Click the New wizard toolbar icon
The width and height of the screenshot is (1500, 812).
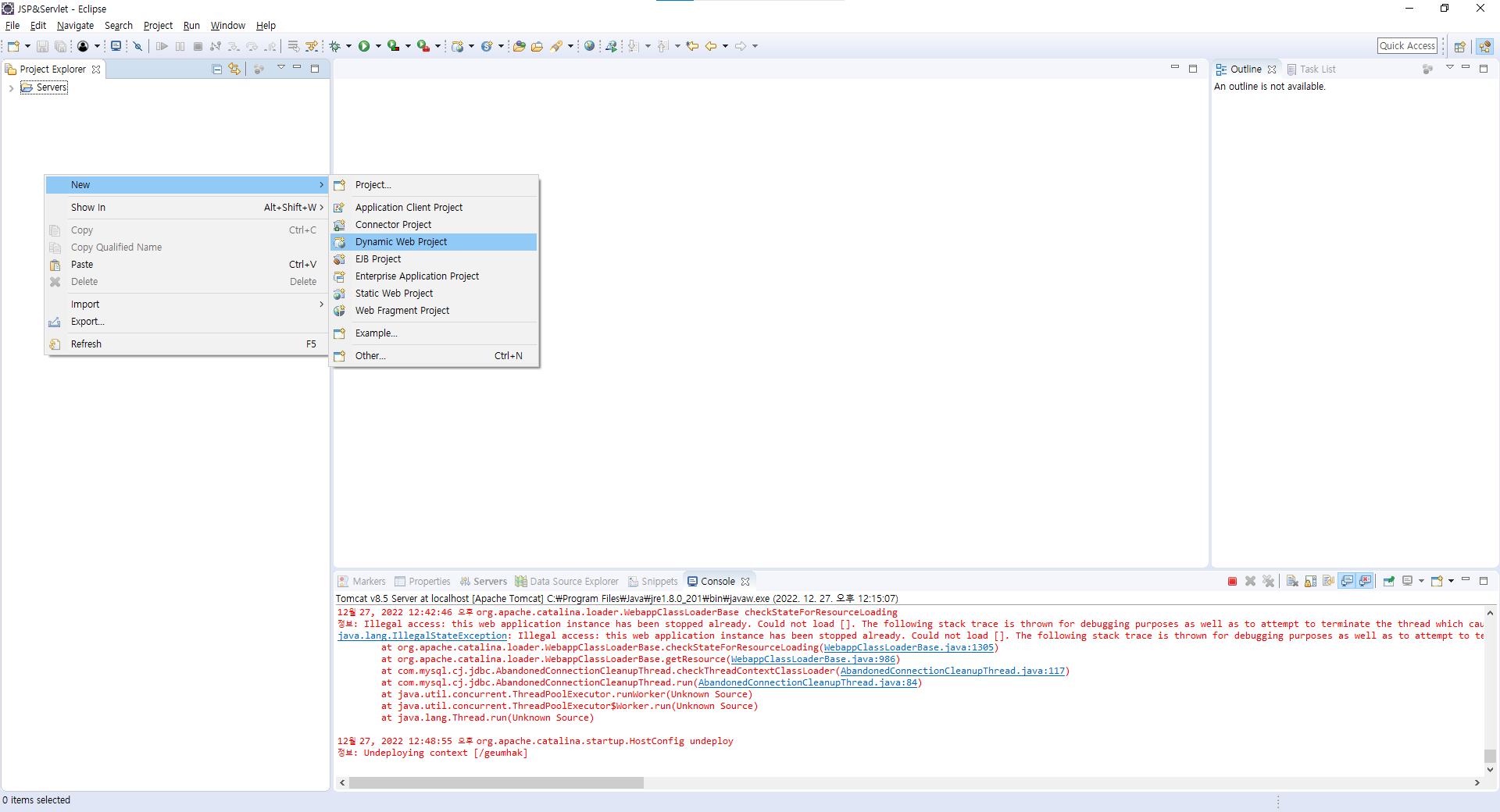point(13,46)
